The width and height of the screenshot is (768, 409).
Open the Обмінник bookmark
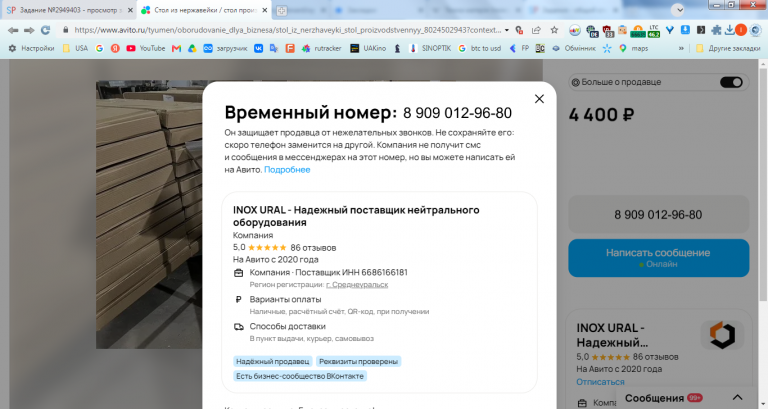pyautogui.click(x=574, y=48)
